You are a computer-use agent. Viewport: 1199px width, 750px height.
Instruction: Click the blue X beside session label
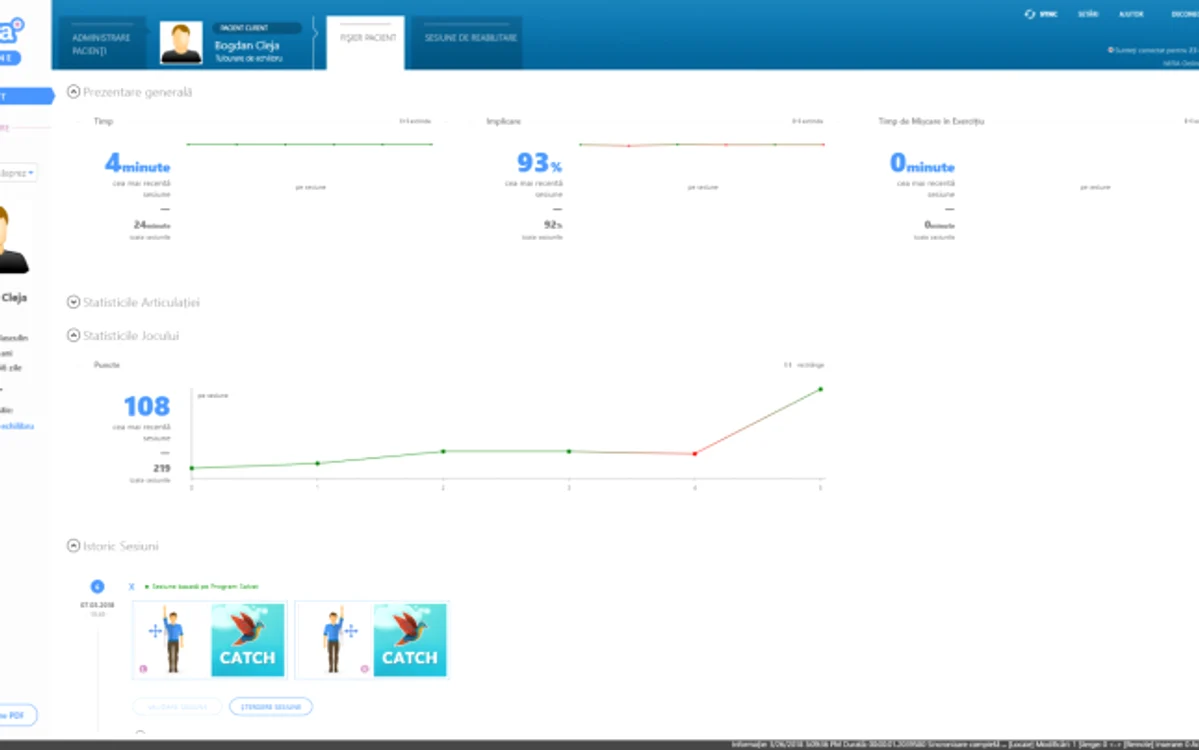[x=132, y=586]
